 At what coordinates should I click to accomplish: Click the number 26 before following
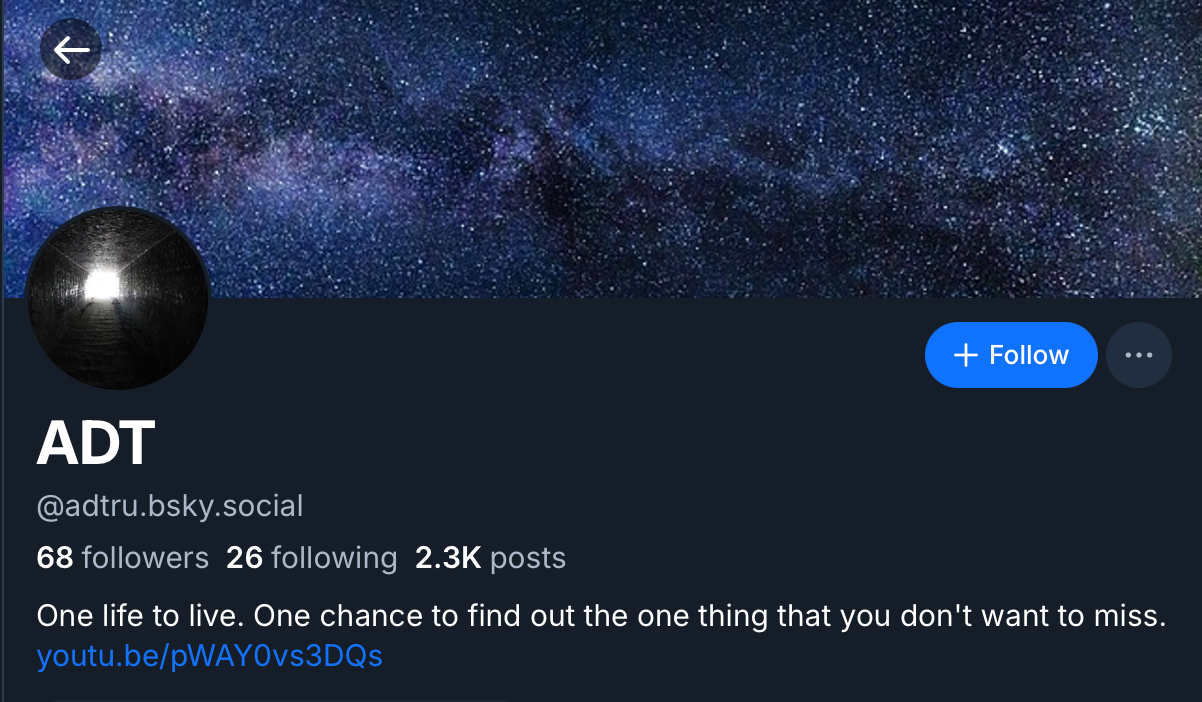click(244, 557)
